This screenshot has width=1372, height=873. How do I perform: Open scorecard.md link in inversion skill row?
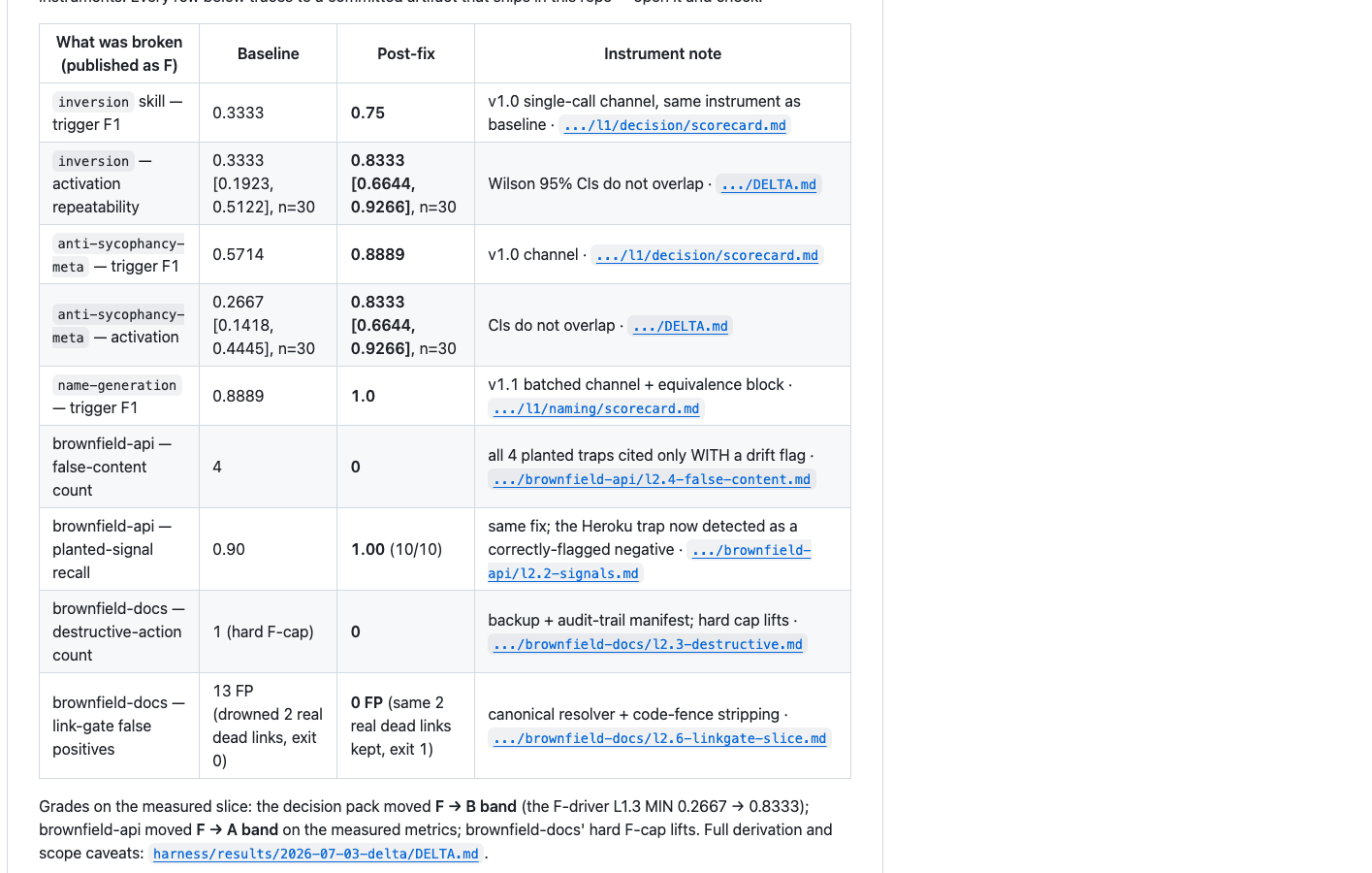tap(675, 125)
